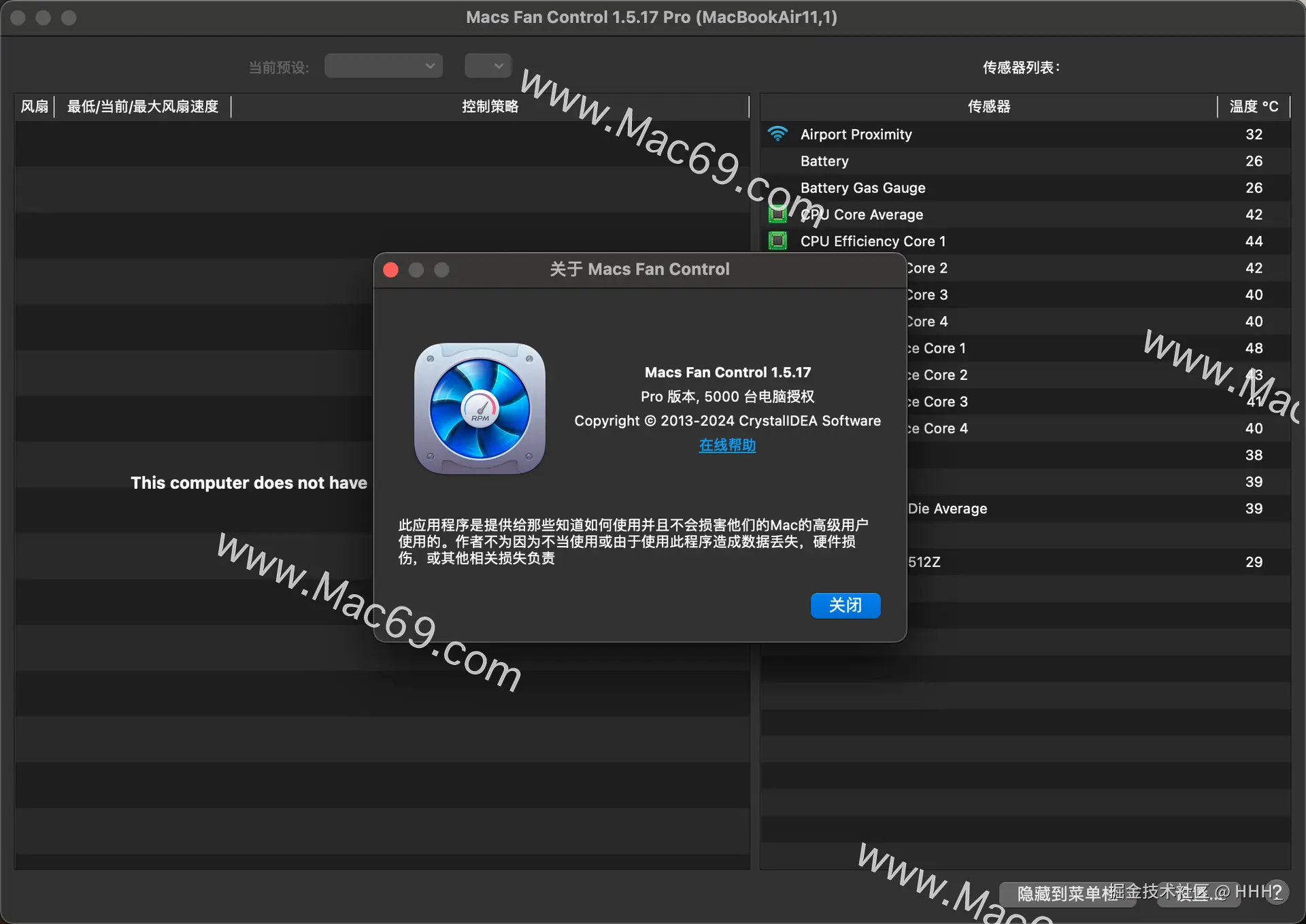Click the 风扇 column header
Screen dimensions: 1306x924
click(34, 107)
